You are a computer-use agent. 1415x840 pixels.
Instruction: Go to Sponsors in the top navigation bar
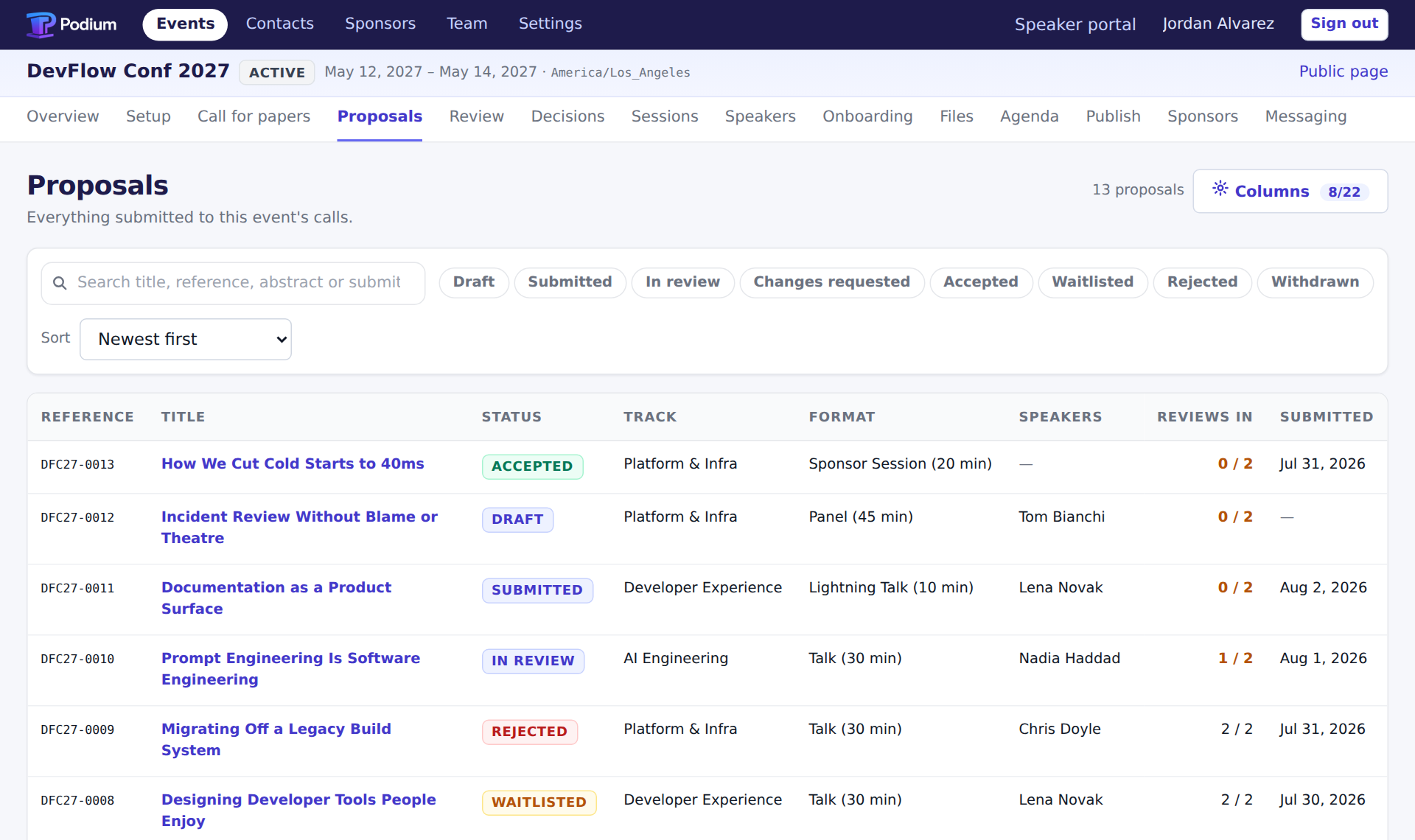coord(380,24)
